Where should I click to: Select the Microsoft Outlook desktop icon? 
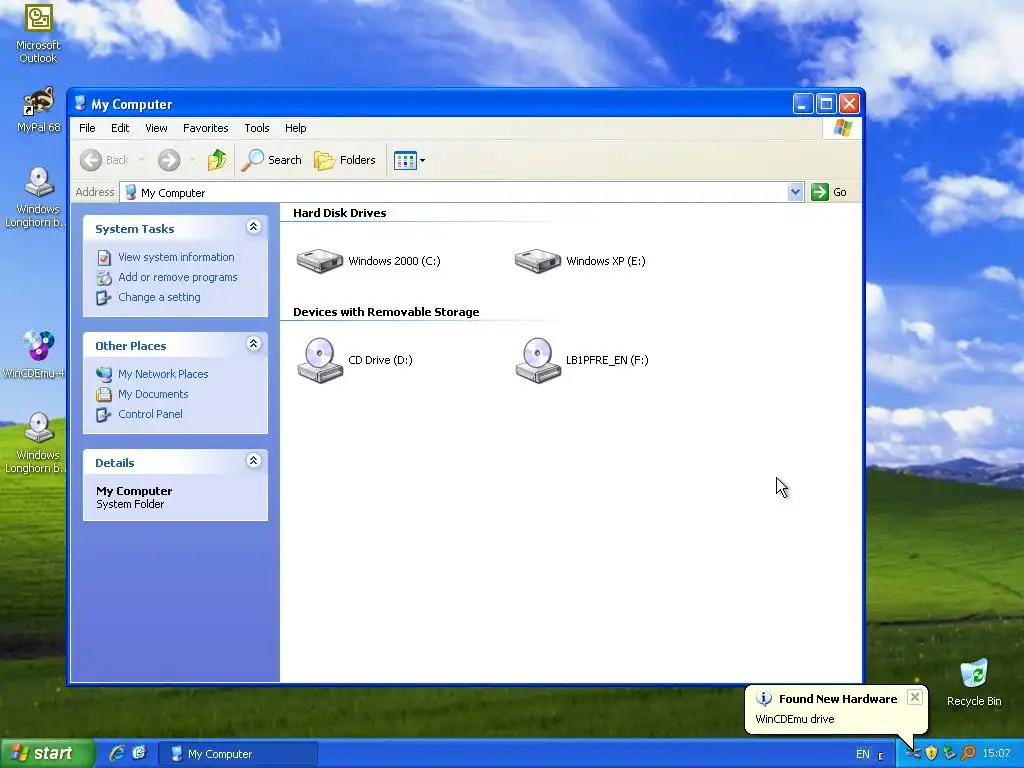pos(38,18)
